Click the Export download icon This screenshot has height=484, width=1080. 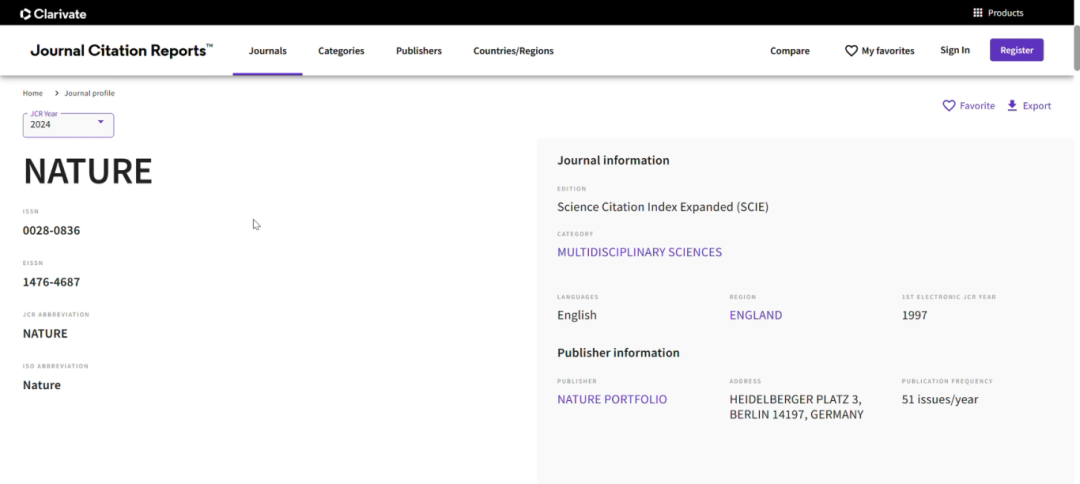click(1012, 105)
